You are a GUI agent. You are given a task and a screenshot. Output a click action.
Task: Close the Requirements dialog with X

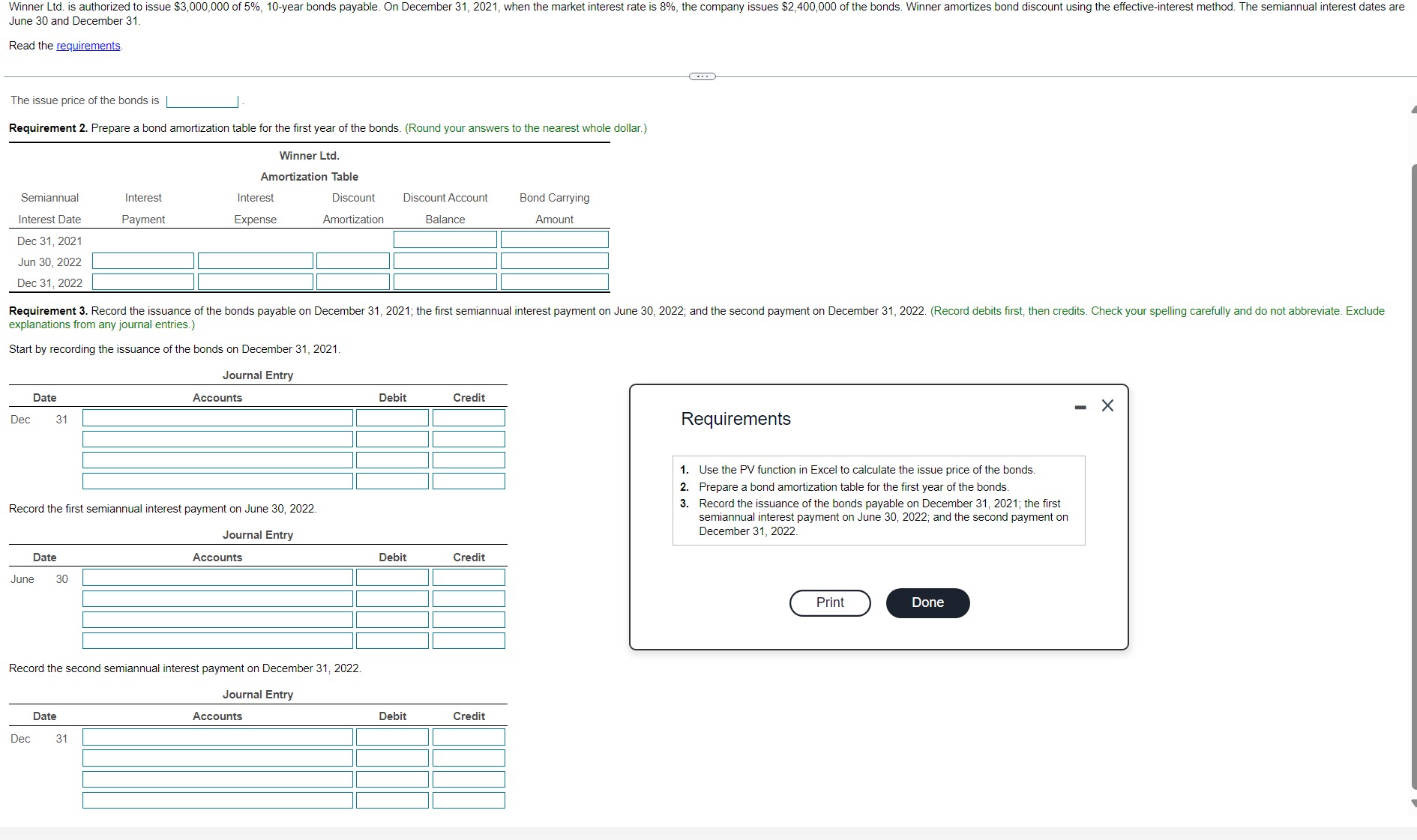coord(1107,405)
